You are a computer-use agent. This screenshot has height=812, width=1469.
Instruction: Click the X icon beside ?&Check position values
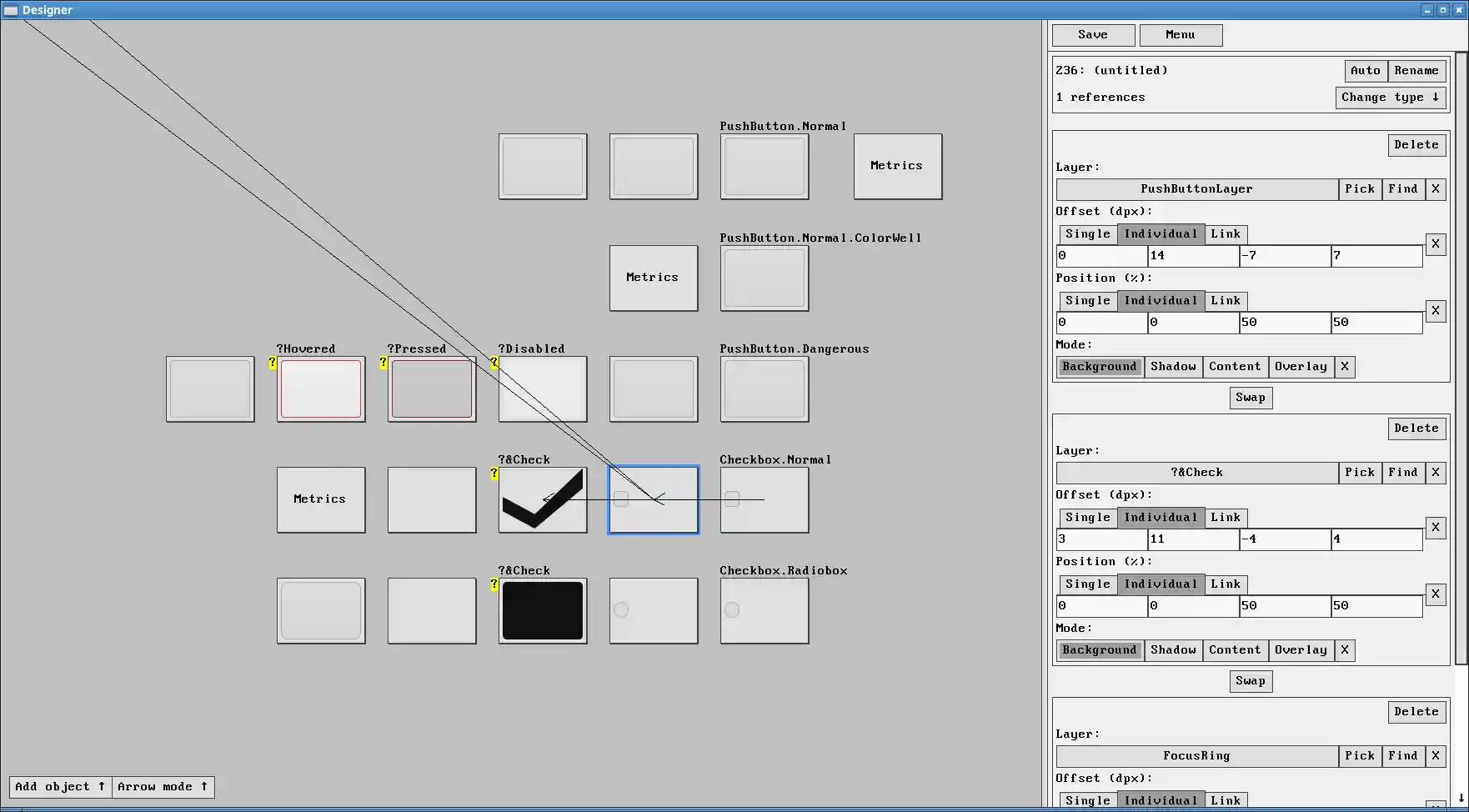(x=1436, y=594)
